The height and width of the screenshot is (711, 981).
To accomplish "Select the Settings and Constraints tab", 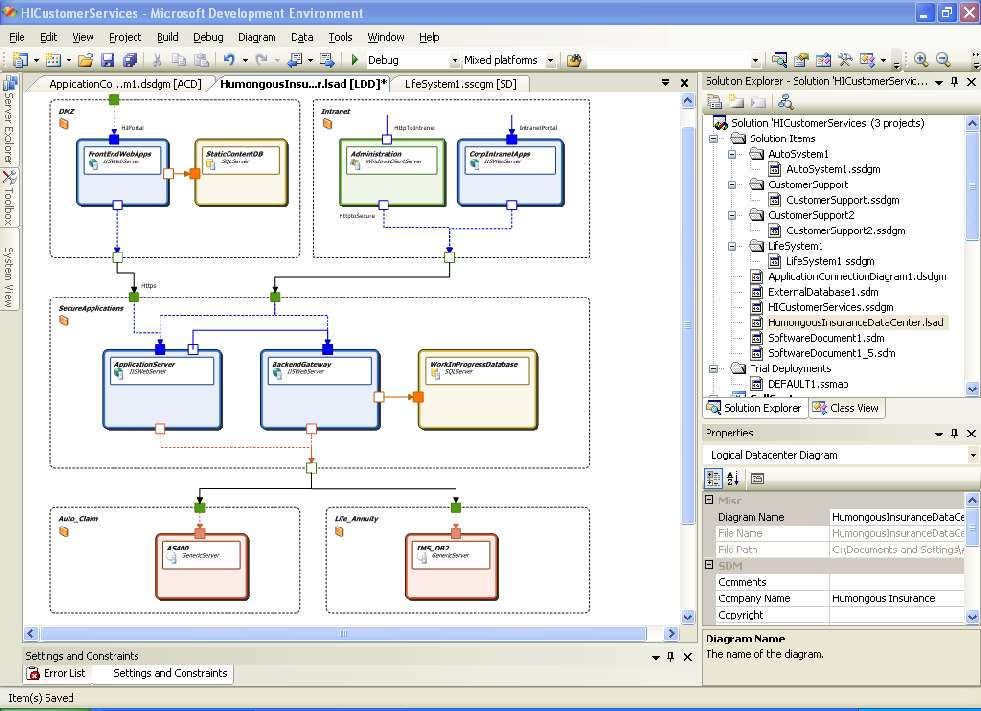I will pyautogui.click(x=170, y=673).
